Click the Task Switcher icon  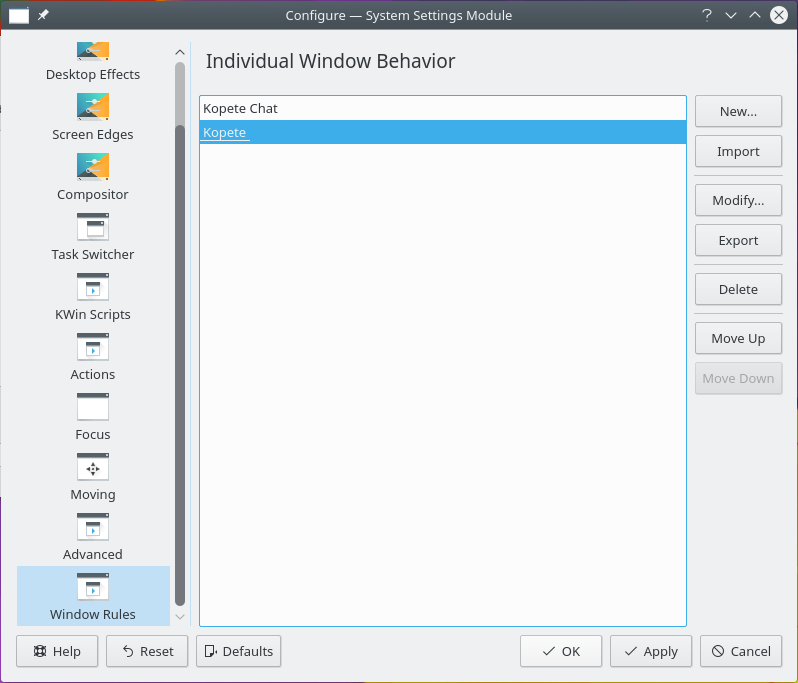coord(93,227)
